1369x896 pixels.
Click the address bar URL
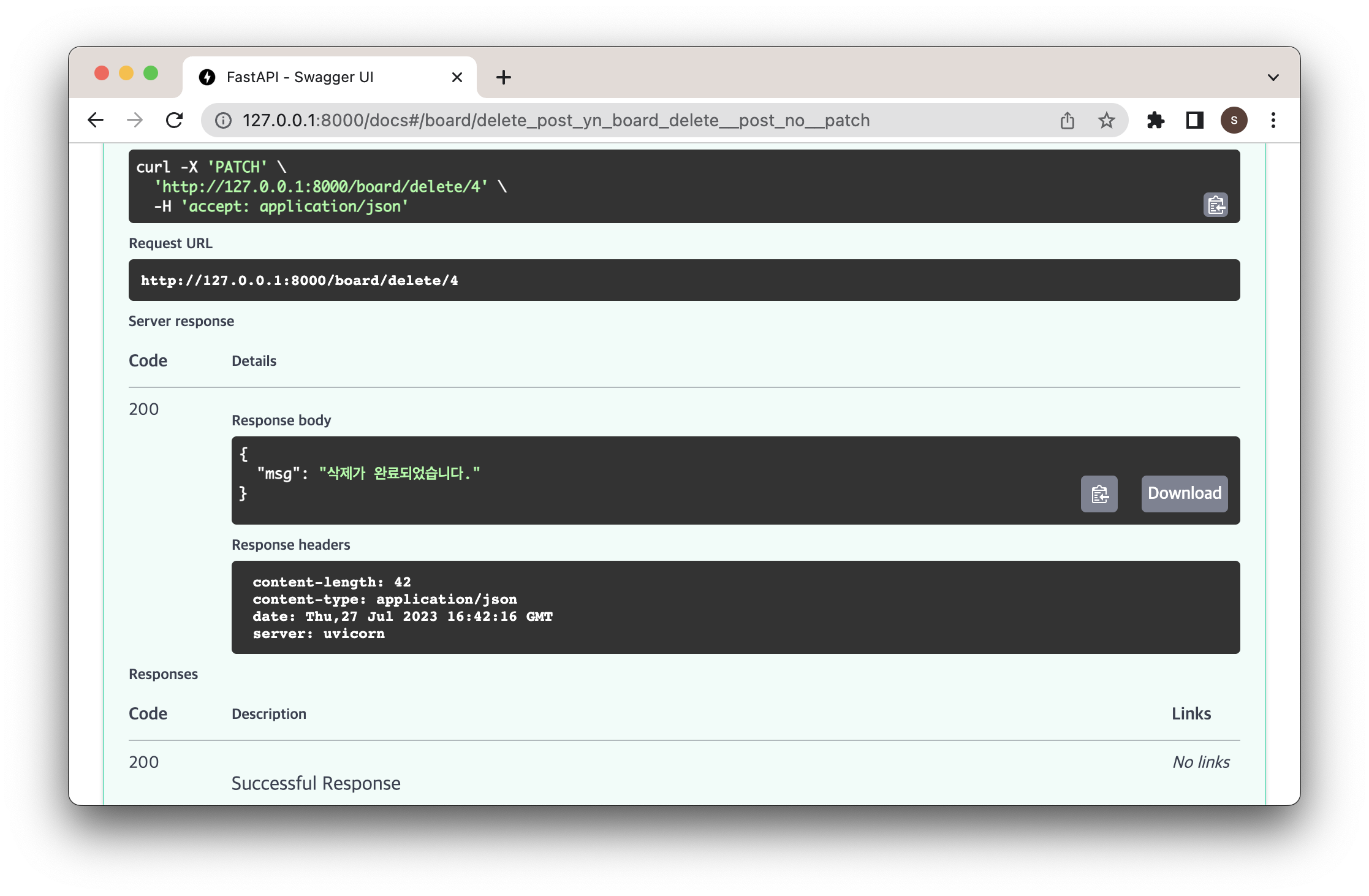click(555, 120)
